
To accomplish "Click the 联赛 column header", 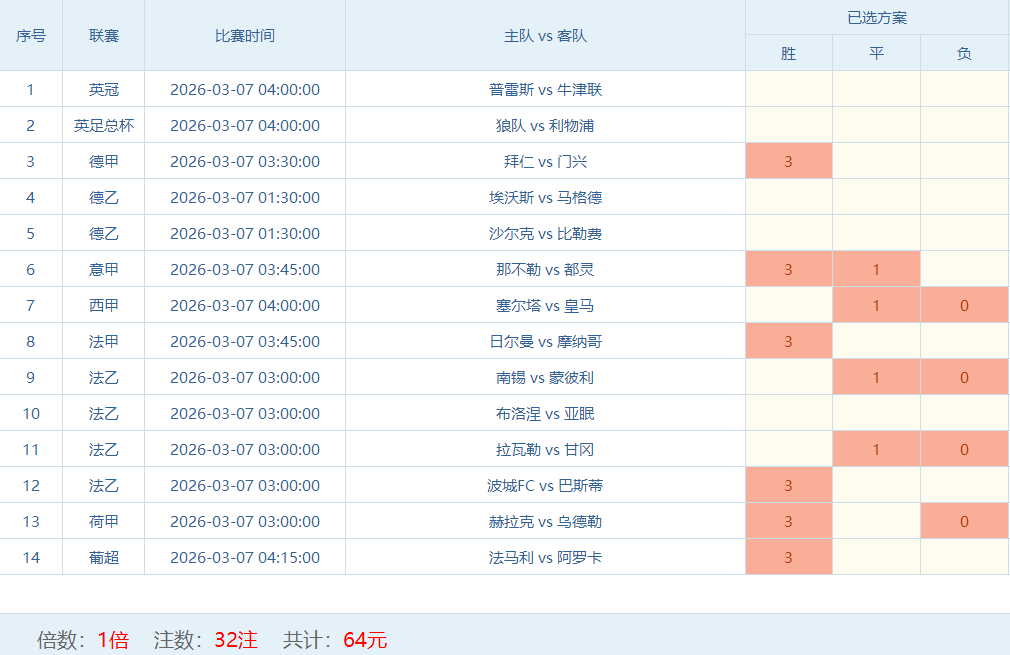I will [x=104, y=35].
